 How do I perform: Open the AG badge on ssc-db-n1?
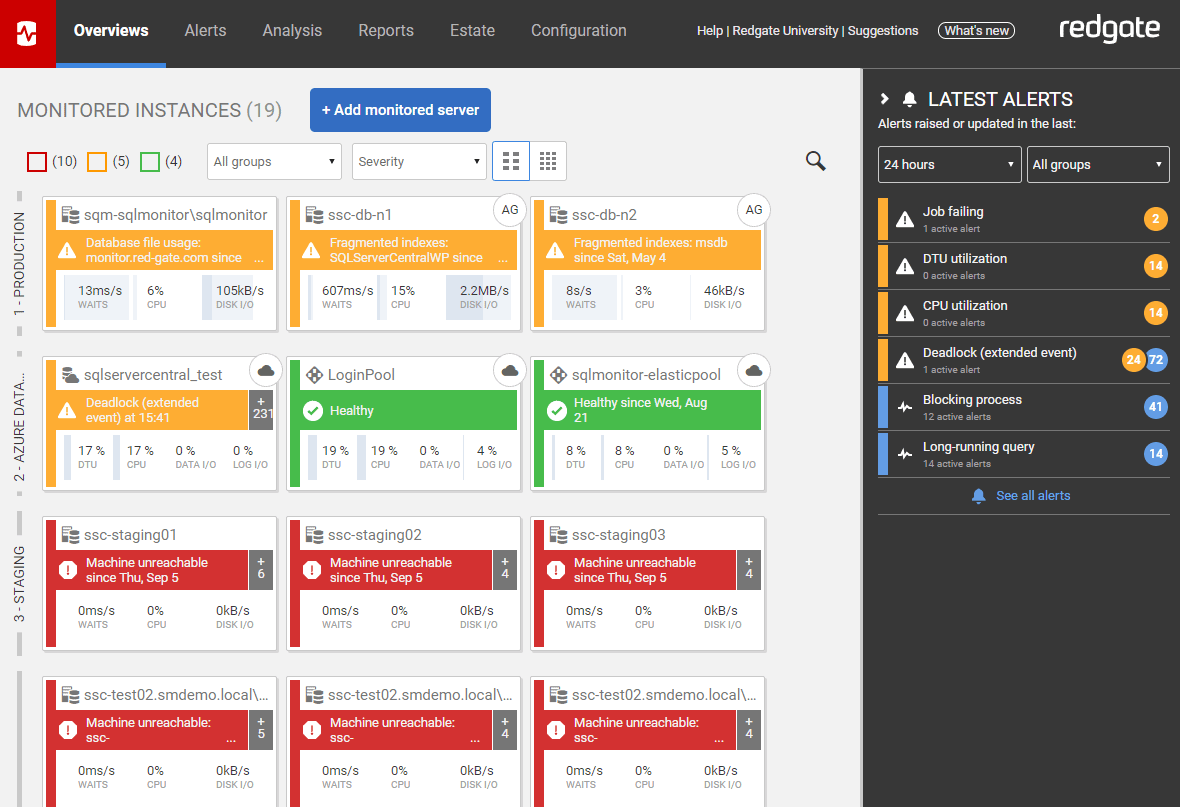(x=509, y=210)
